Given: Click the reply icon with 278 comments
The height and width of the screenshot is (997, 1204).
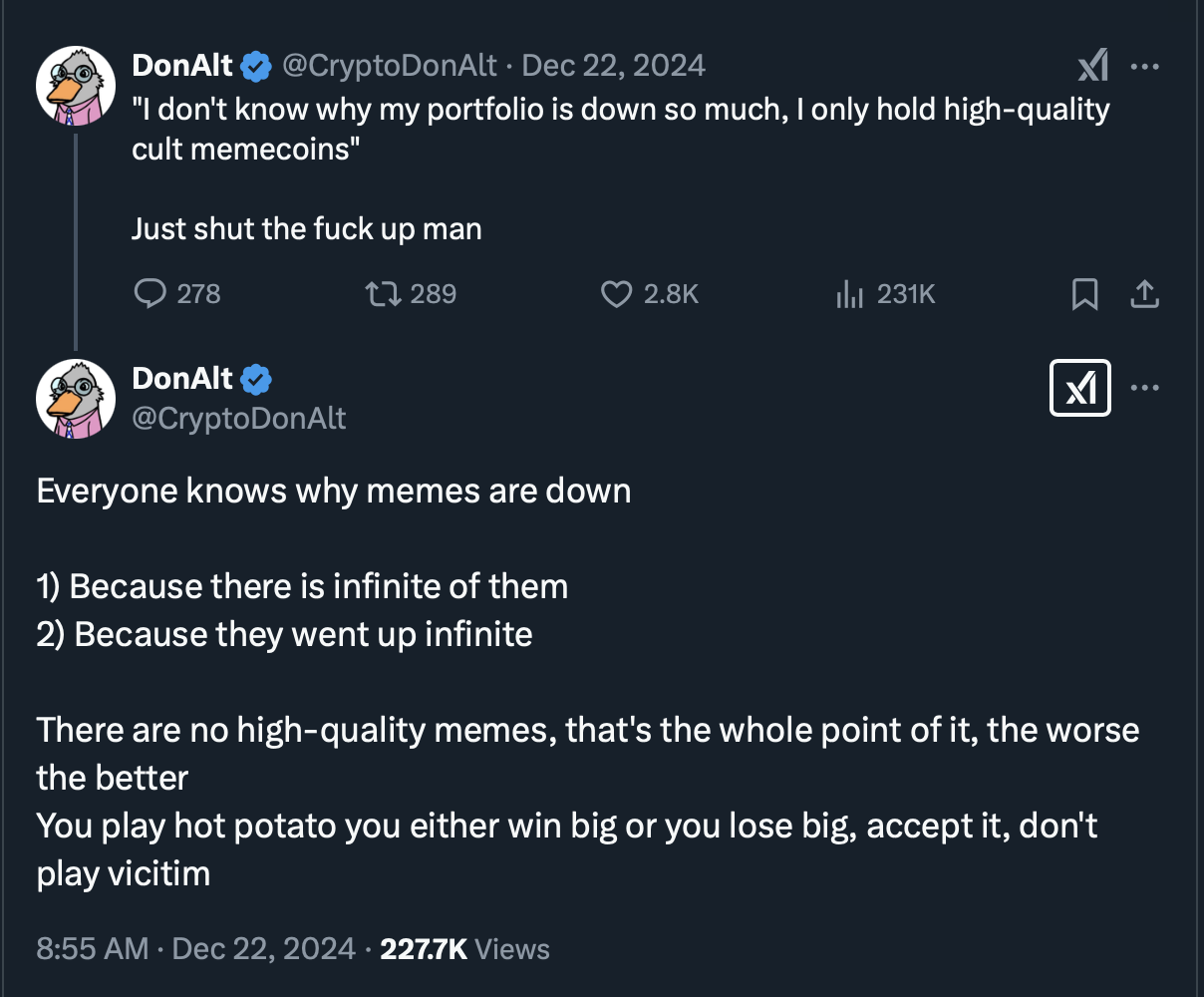Looking at the screenshot, I should (150, 294).
